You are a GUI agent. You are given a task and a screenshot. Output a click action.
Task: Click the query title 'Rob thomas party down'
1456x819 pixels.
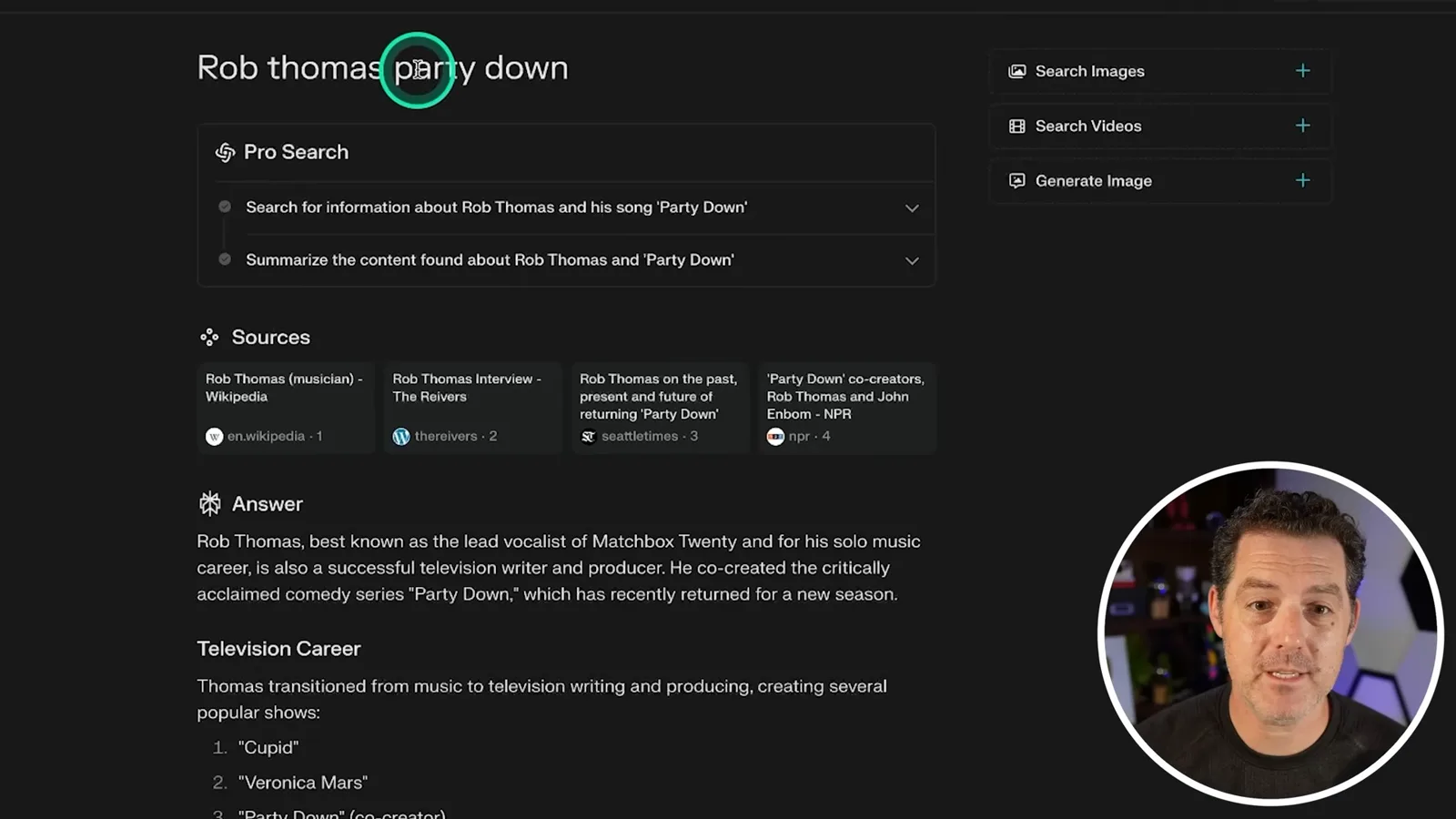(x=382, y=68)
